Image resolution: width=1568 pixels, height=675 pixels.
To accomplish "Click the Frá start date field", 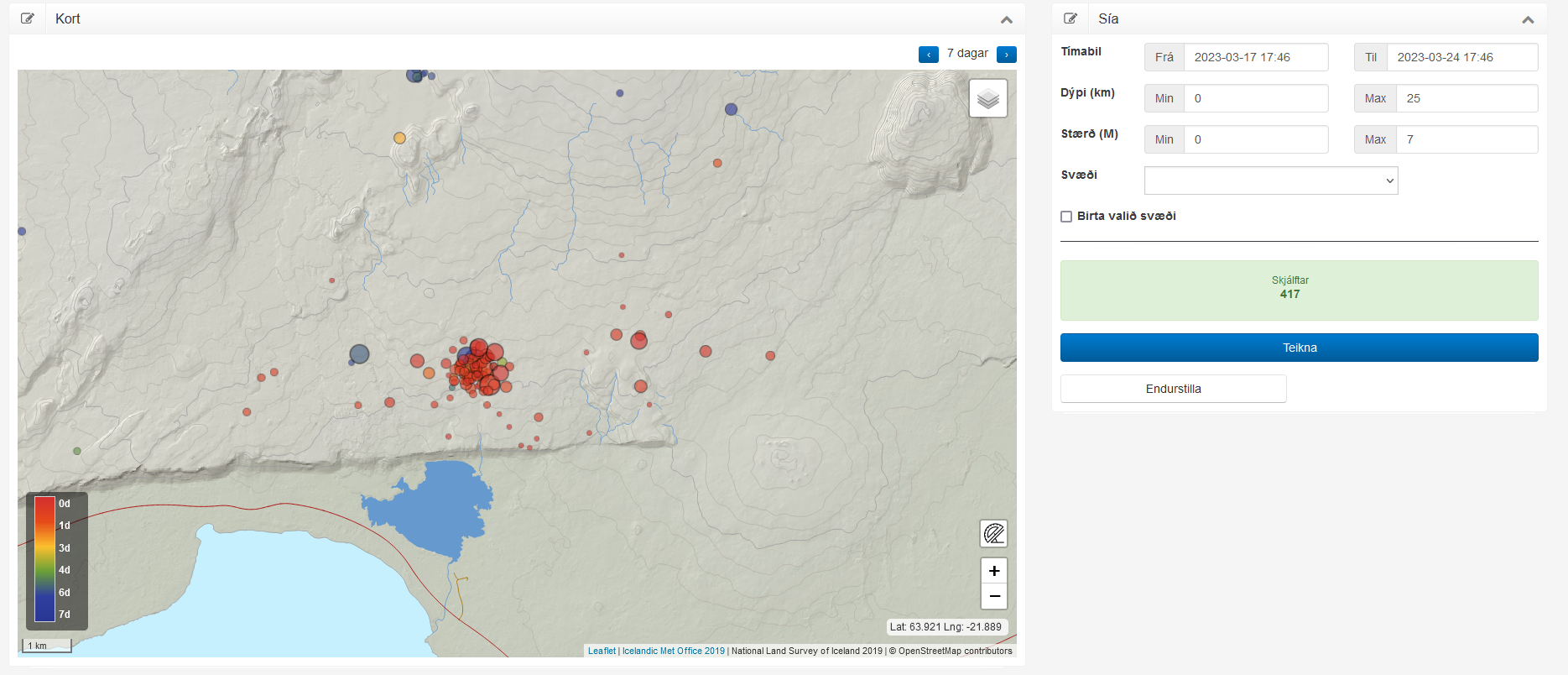I will [1255, 57].
